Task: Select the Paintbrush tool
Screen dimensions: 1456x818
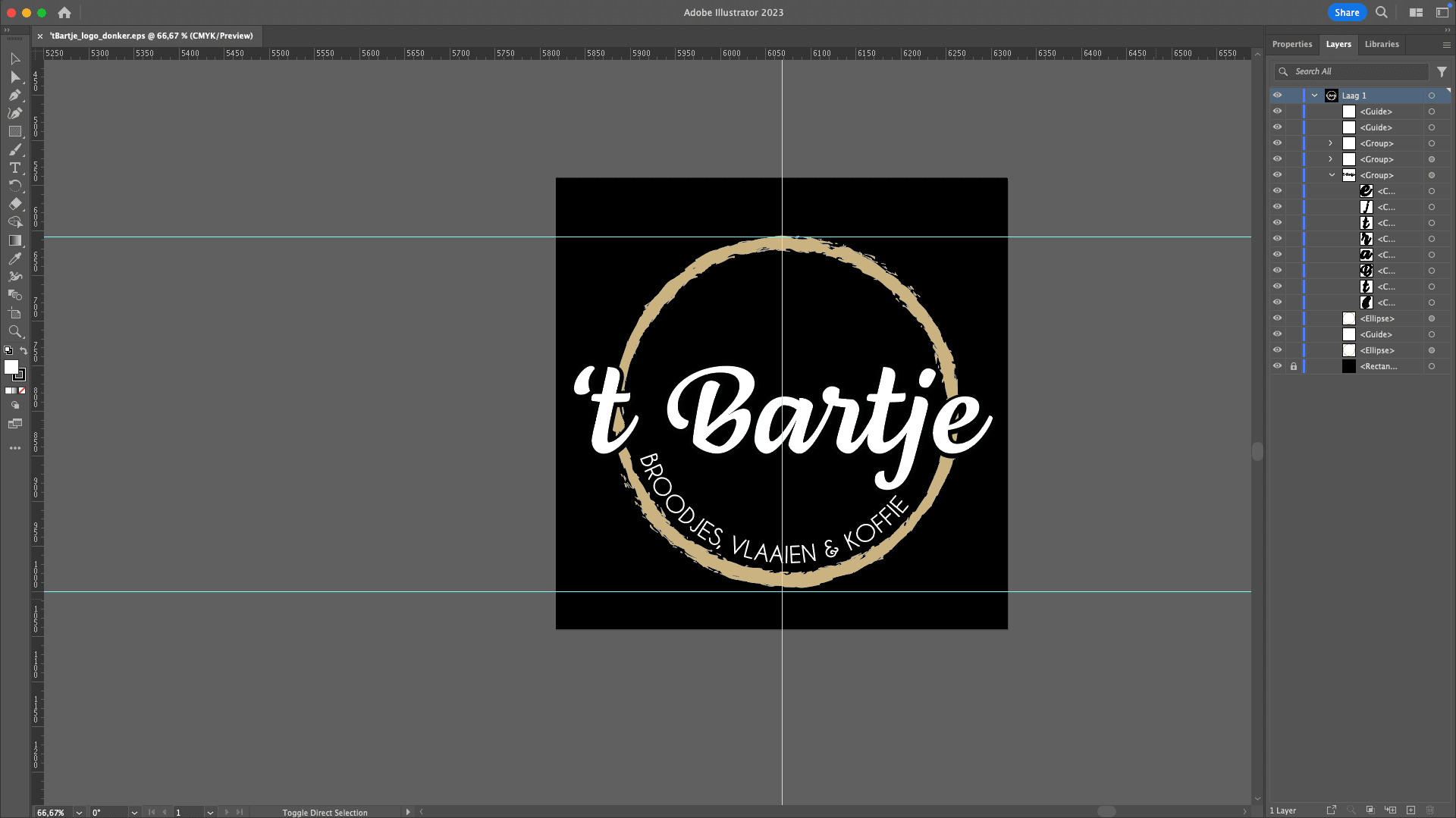Action: [x=15, y=150]
